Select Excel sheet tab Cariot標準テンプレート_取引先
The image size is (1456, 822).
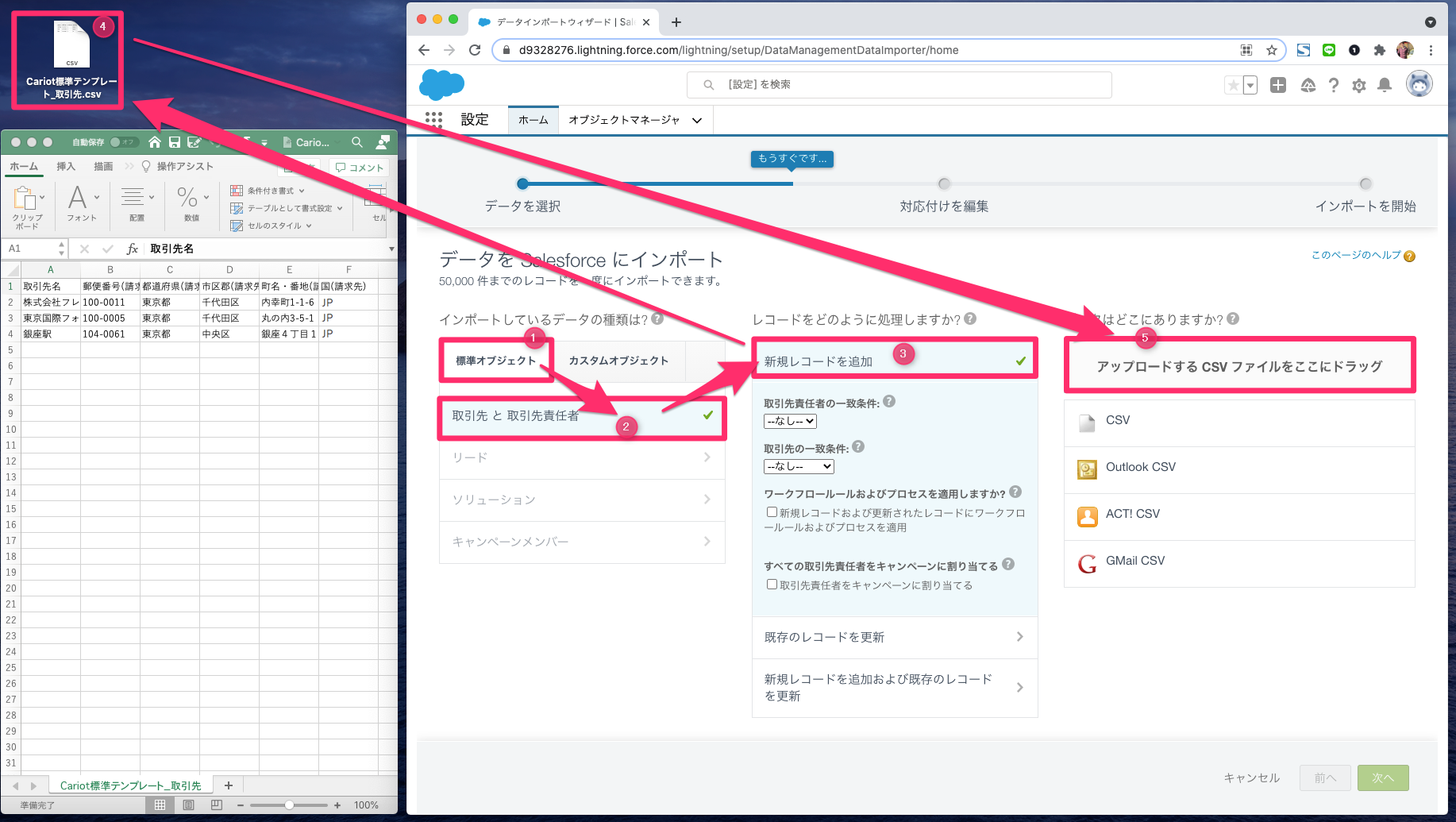tap(130, 785)
